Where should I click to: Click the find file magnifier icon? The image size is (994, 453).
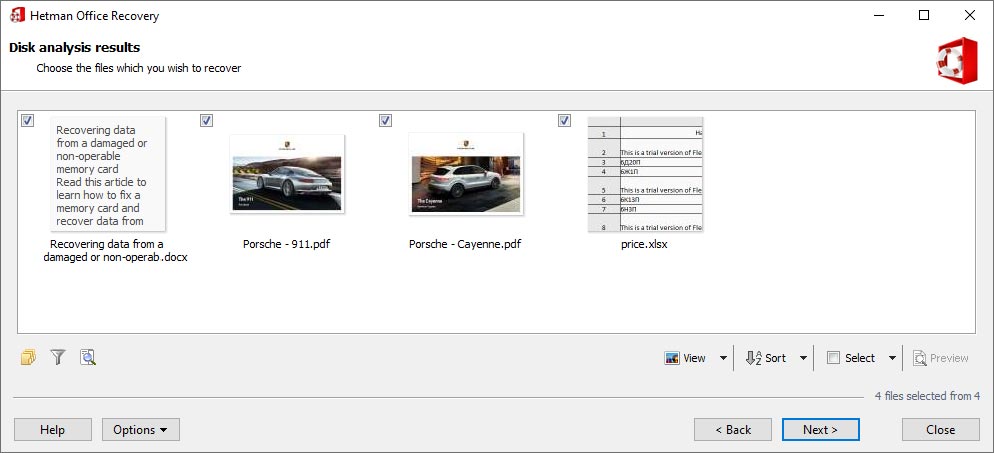click(x=87, y=358)
